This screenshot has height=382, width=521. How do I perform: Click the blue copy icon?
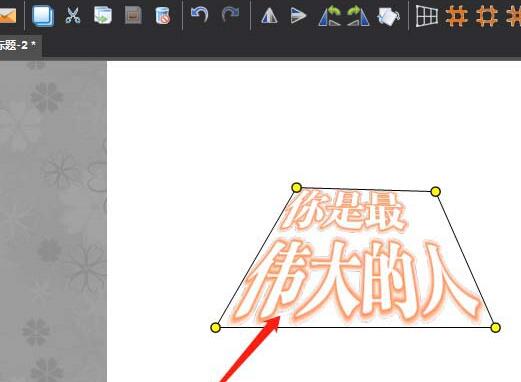coord(43,16)
